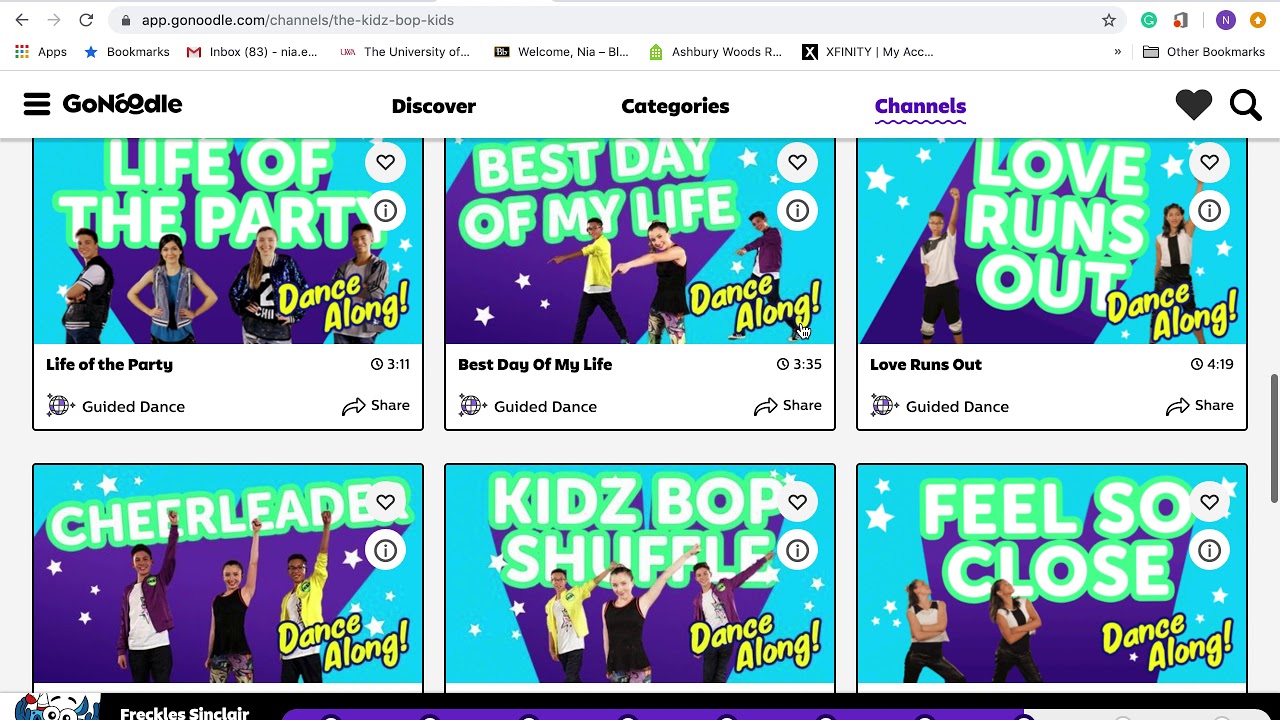The height and width of the screenshot is (720, 1280).
Task: Go to the Discover tab
Action: 434,106
